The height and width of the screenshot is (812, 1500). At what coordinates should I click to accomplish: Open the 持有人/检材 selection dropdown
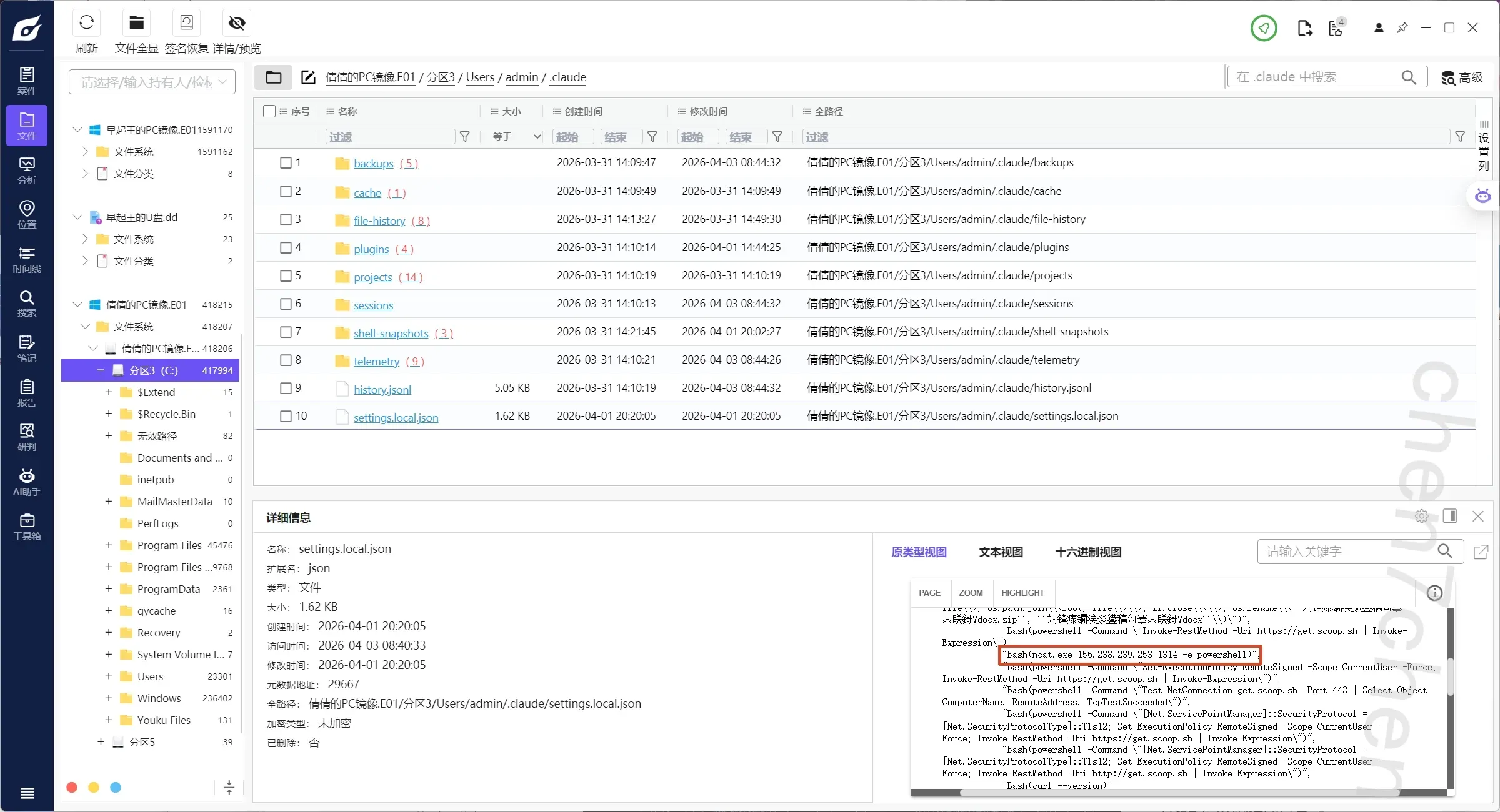pyautogui.click(x=152, y=82)
